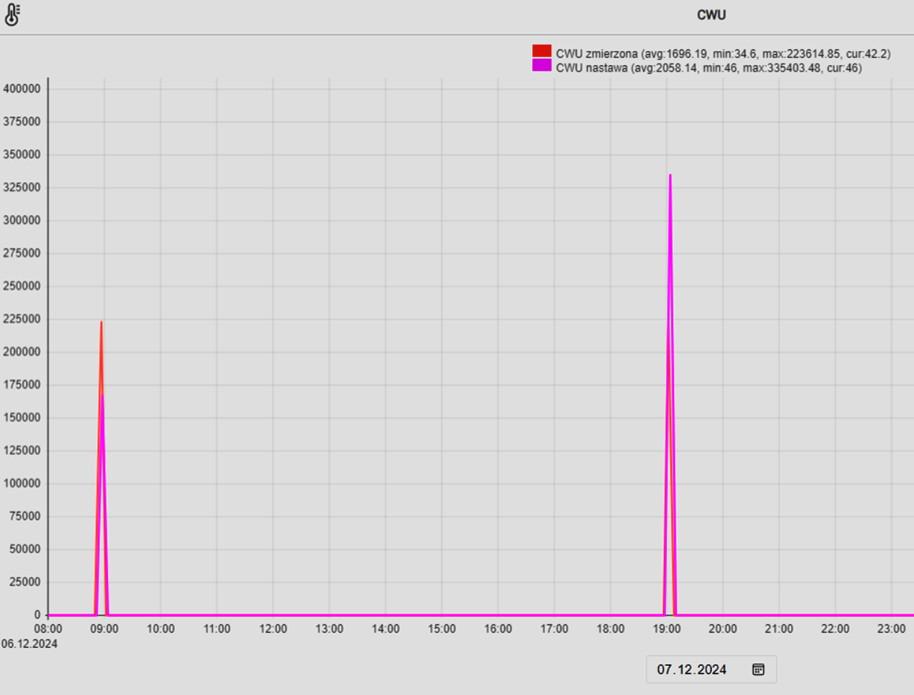Select the tall magenta peak near 19:00
This screenshot has height=695, width=914.
click(670, 176)
